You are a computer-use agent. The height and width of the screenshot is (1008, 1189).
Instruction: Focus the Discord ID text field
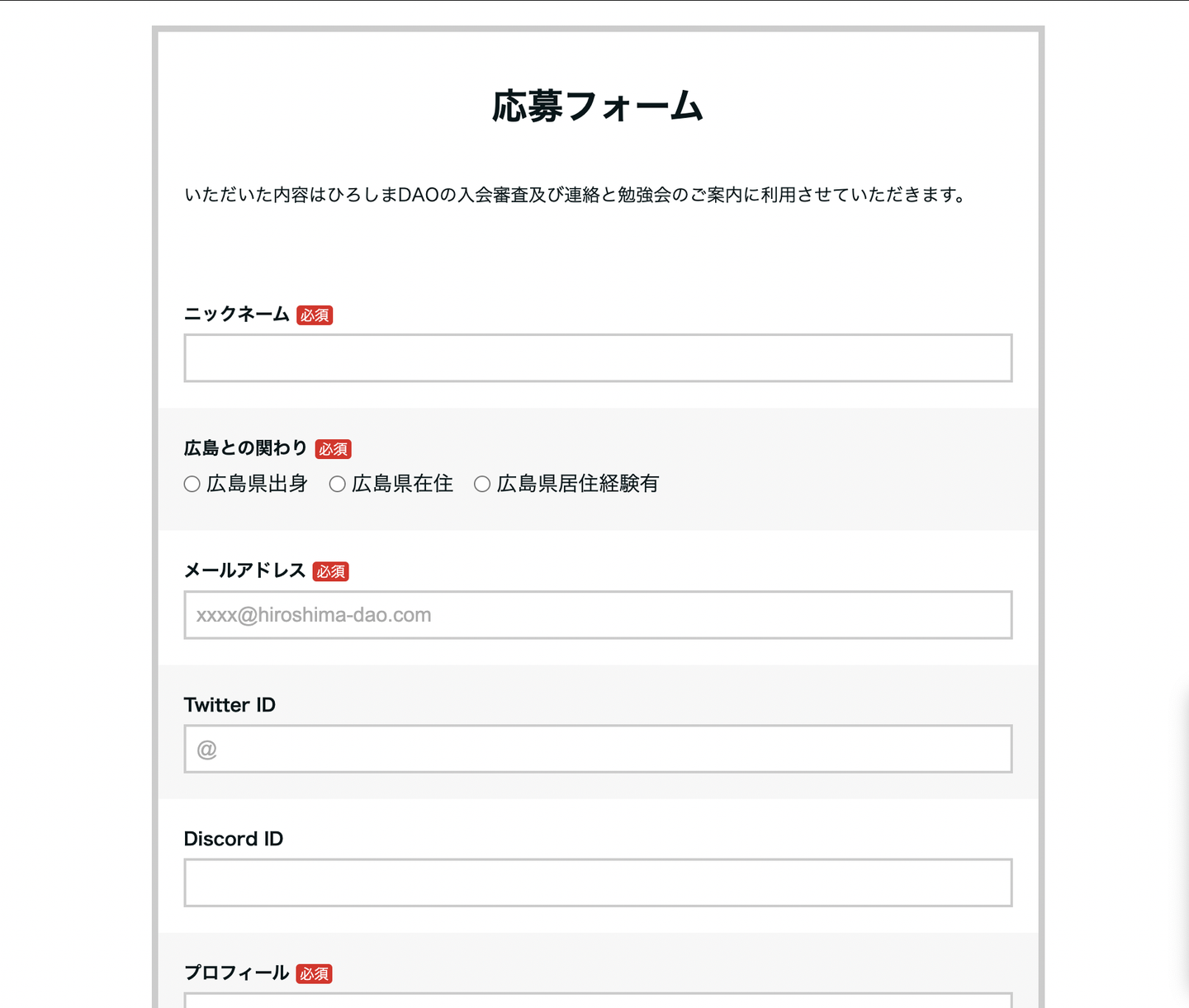(598, 883)
